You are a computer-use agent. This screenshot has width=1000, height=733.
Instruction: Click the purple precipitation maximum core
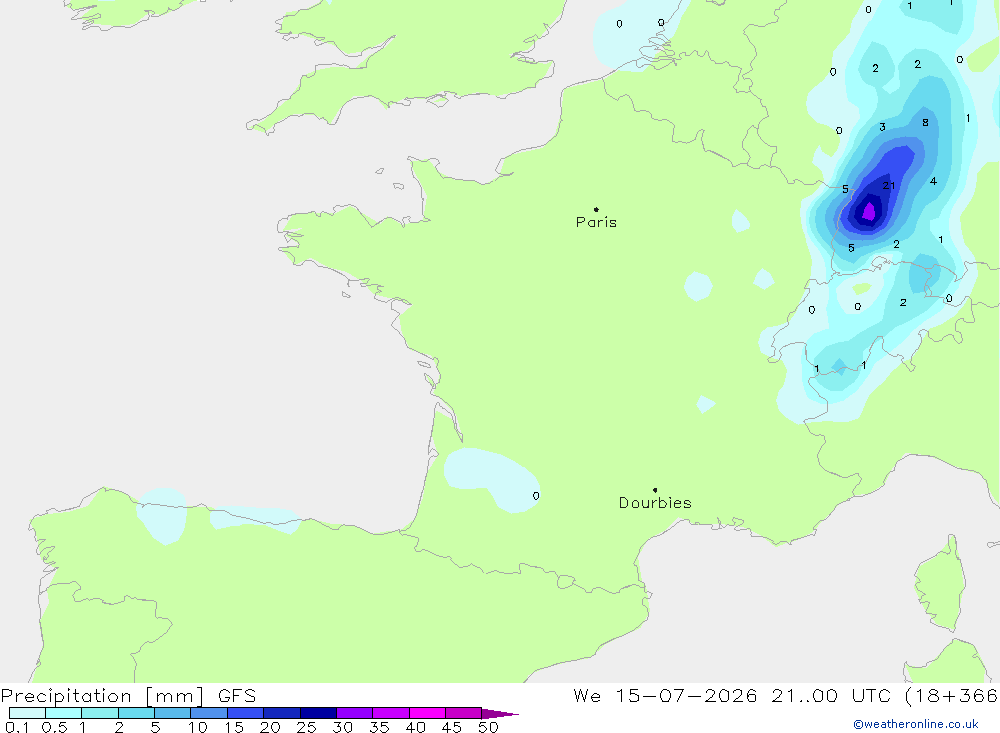(869, 211)
